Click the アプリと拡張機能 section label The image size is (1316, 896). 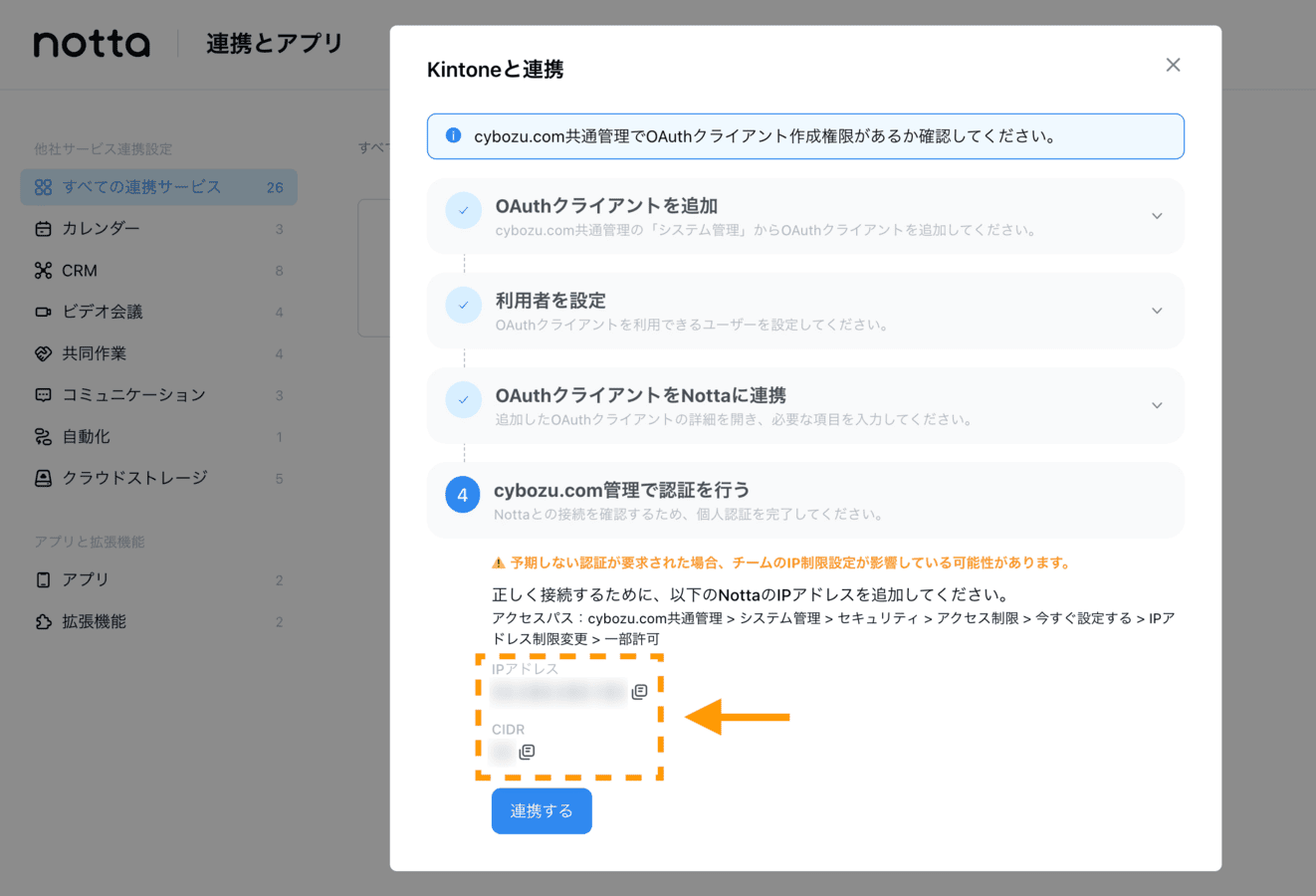(90, 542)
